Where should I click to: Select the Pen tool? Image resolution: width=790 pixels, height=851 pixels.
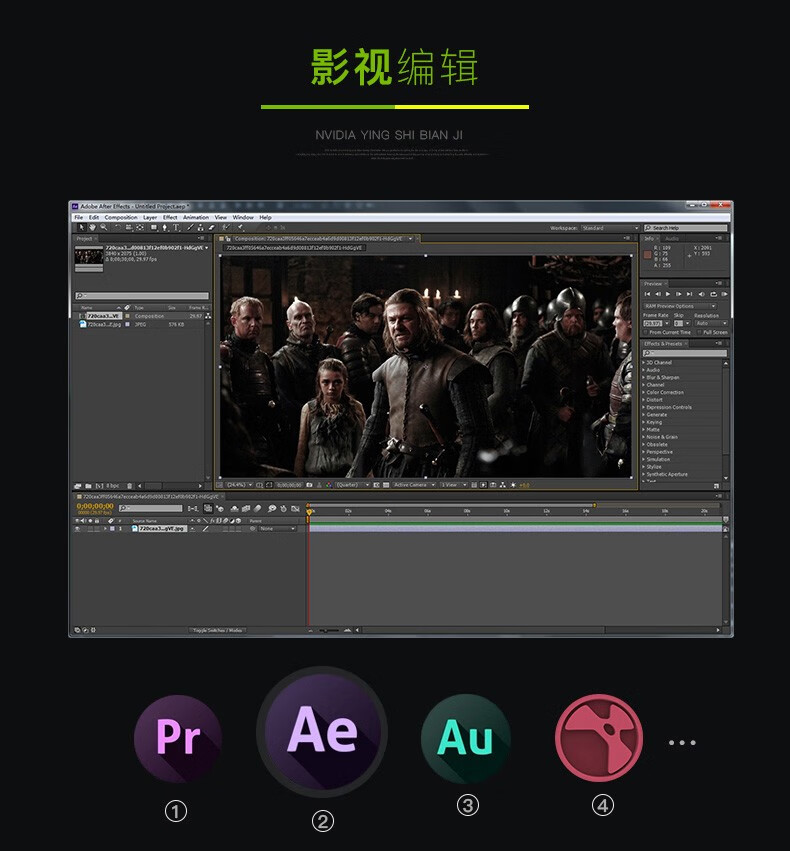pyautogui.click(x=164, y=228)
